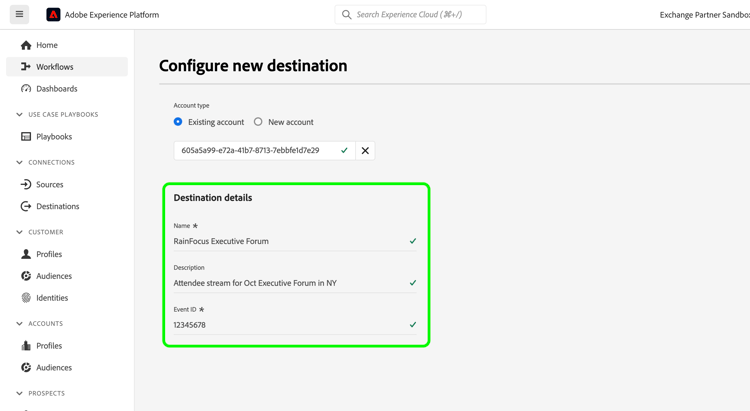Collapse the Customer section chevron

tap(19, 232)
